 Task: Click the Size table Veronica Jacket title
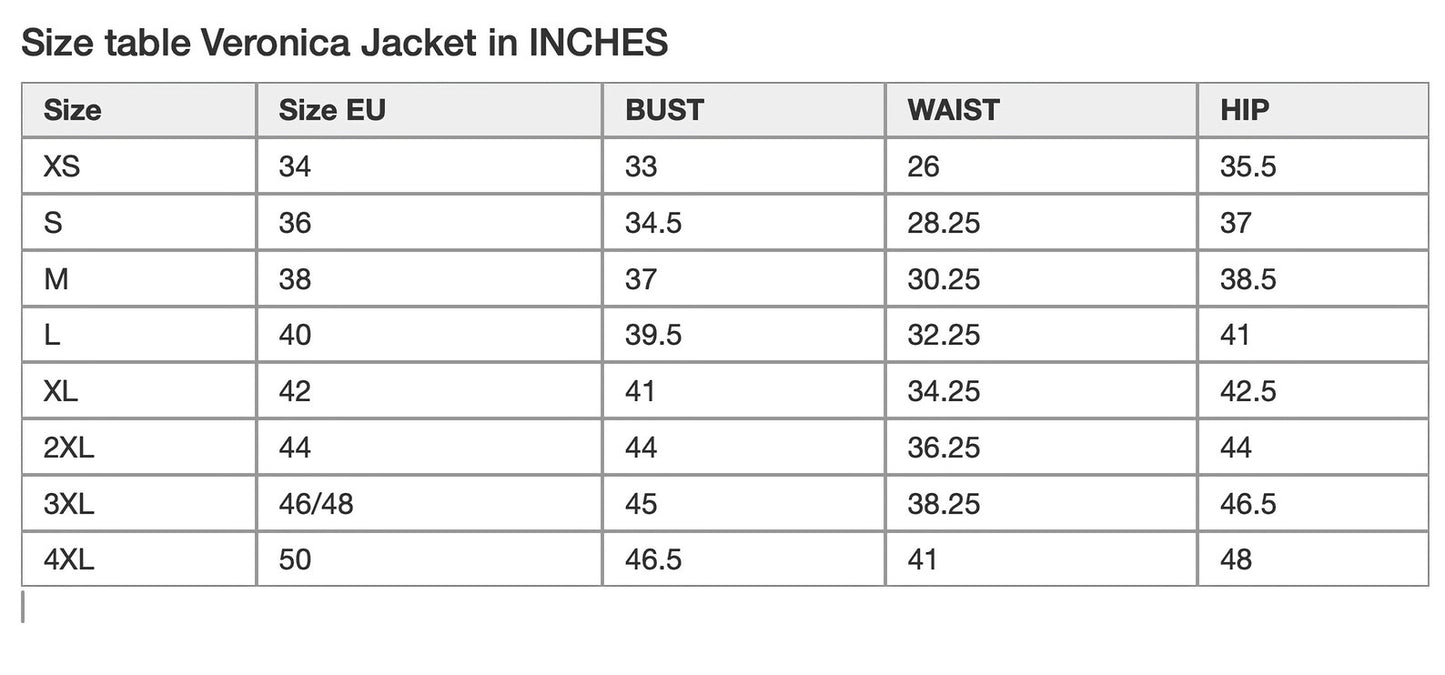344,43
